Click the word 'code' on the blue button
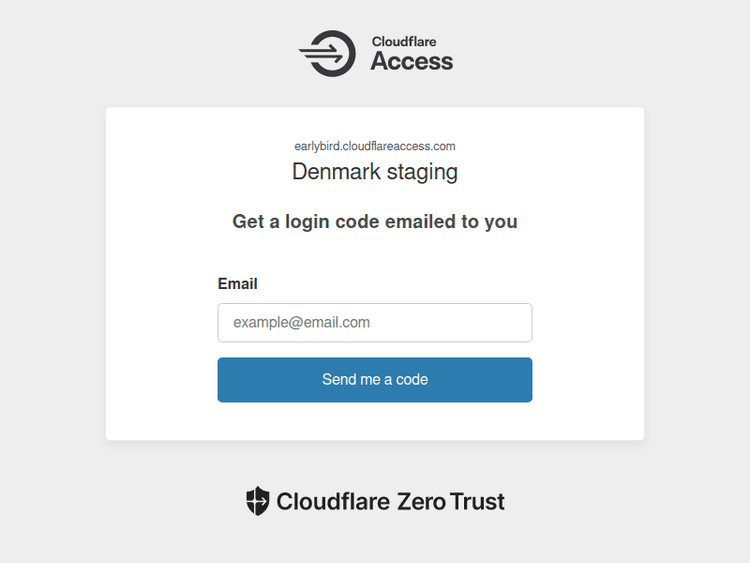 tap(412, 380)
